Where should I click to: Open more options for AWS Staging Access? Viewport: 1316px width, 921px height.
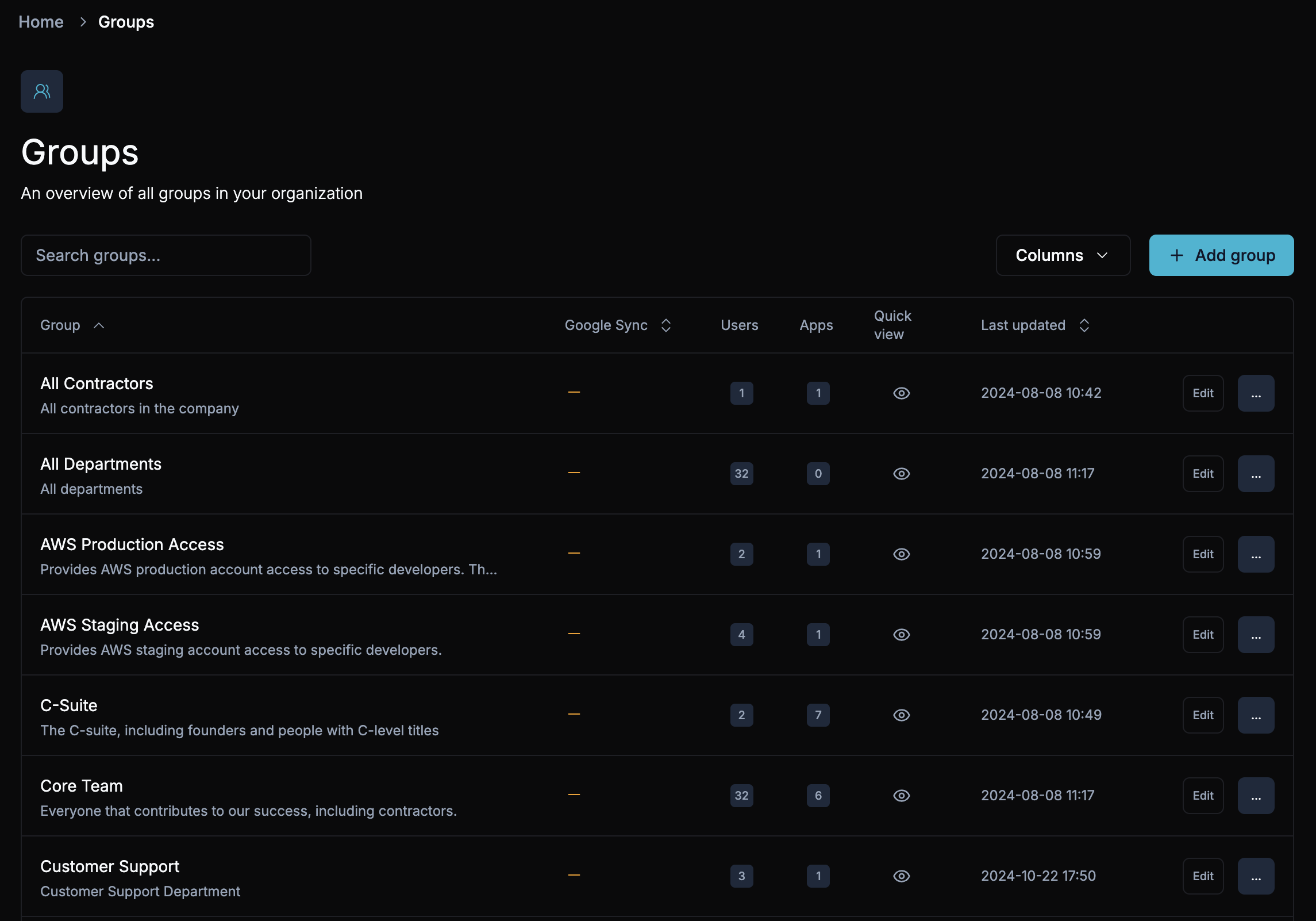[x=1256, y=635]
